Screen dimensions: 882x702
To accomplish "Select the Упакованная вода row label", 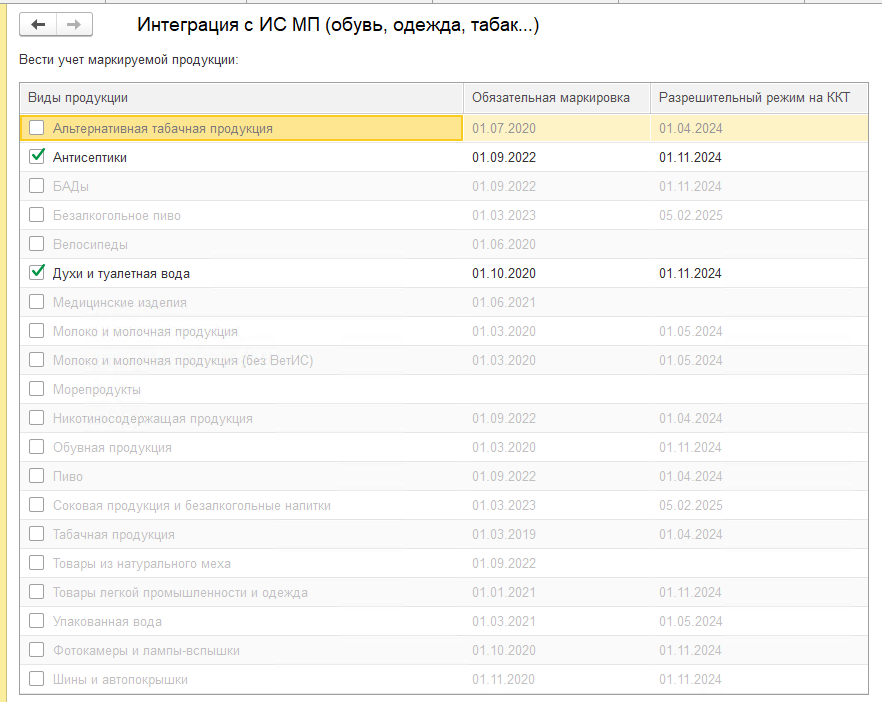I will coord(107,622).
